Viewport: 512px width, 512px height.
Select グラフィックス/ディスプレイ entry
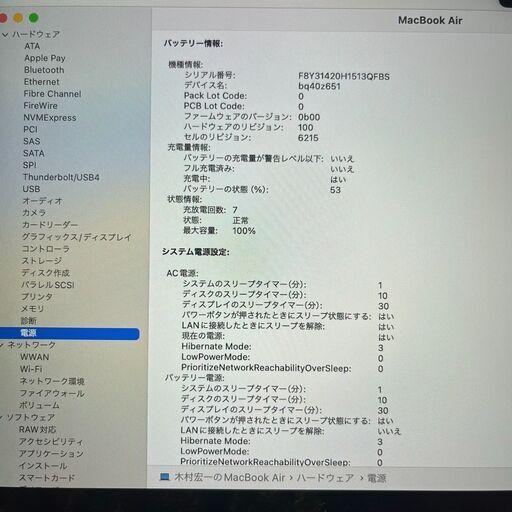pyautogui.click(x=77, y=237)
